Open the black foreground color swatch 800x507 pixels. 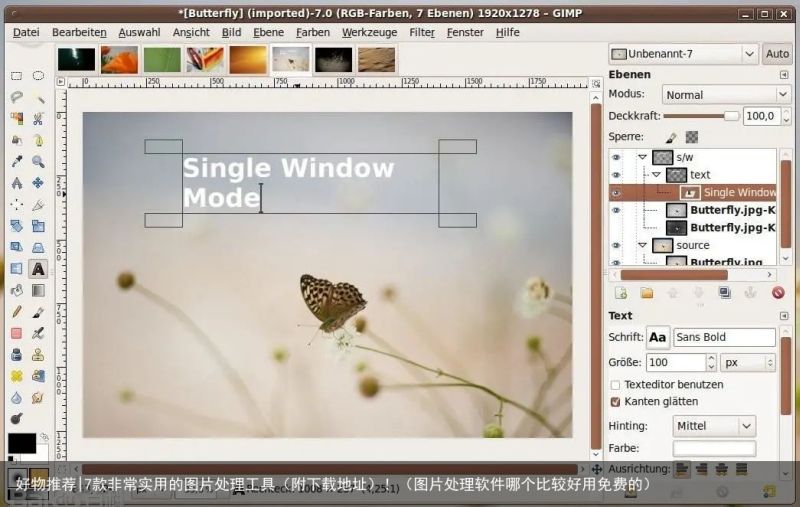22,443
